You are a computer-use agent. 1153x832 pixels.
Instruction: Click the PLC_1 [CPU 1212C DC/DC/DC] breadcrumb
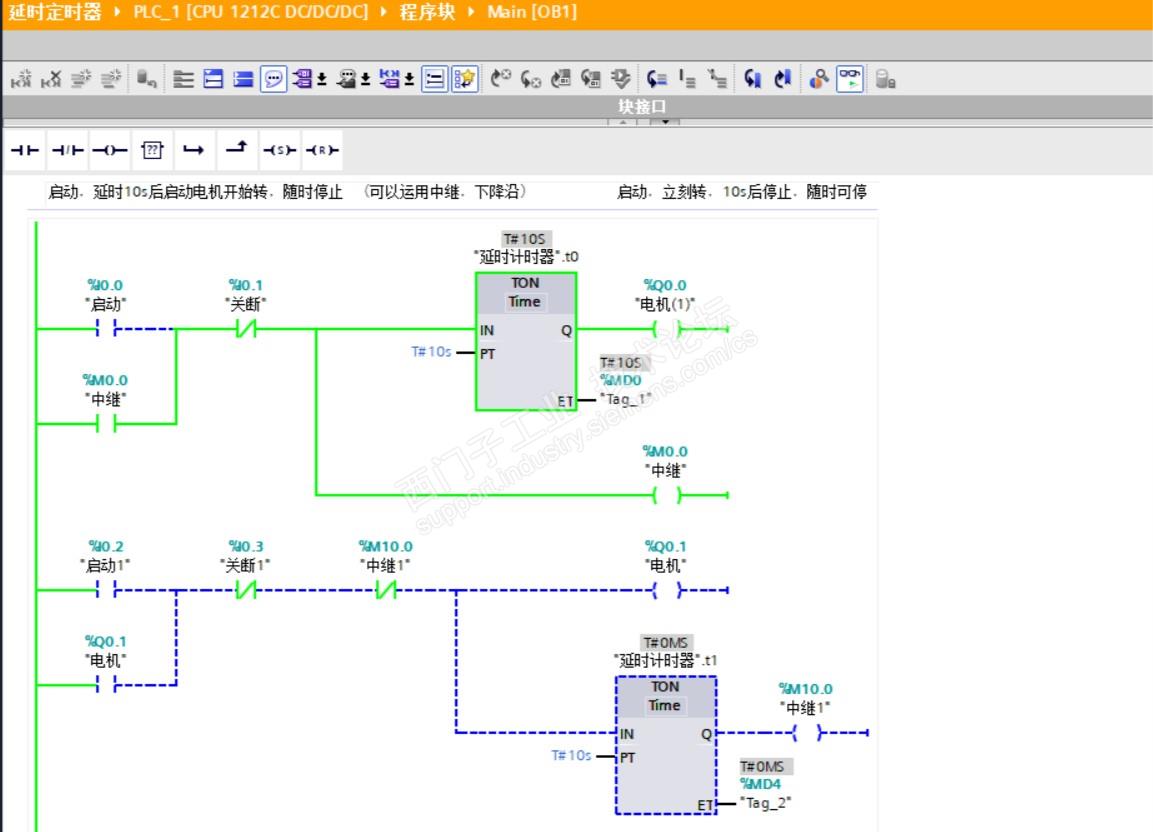(250, 12)
